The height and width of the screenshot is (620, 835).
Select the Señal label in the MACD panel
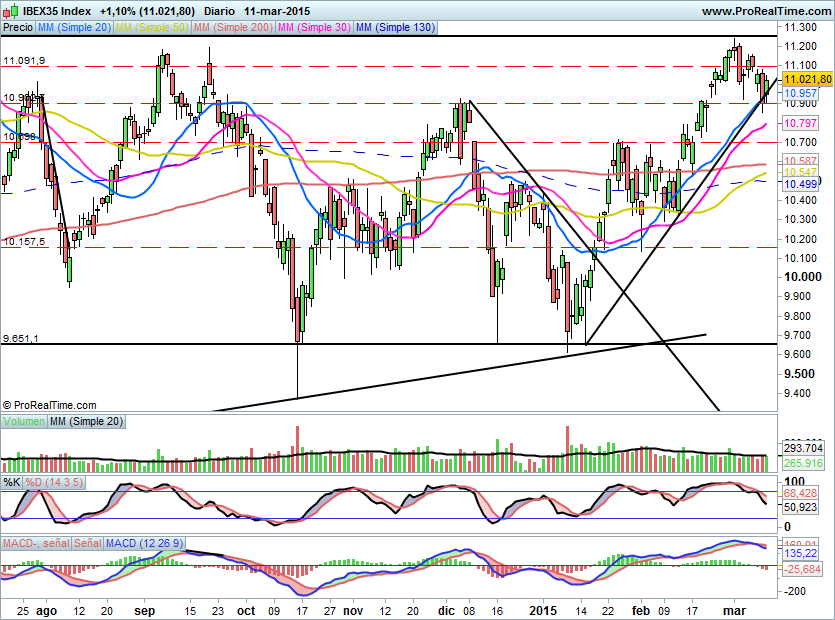tap(88, 541)
